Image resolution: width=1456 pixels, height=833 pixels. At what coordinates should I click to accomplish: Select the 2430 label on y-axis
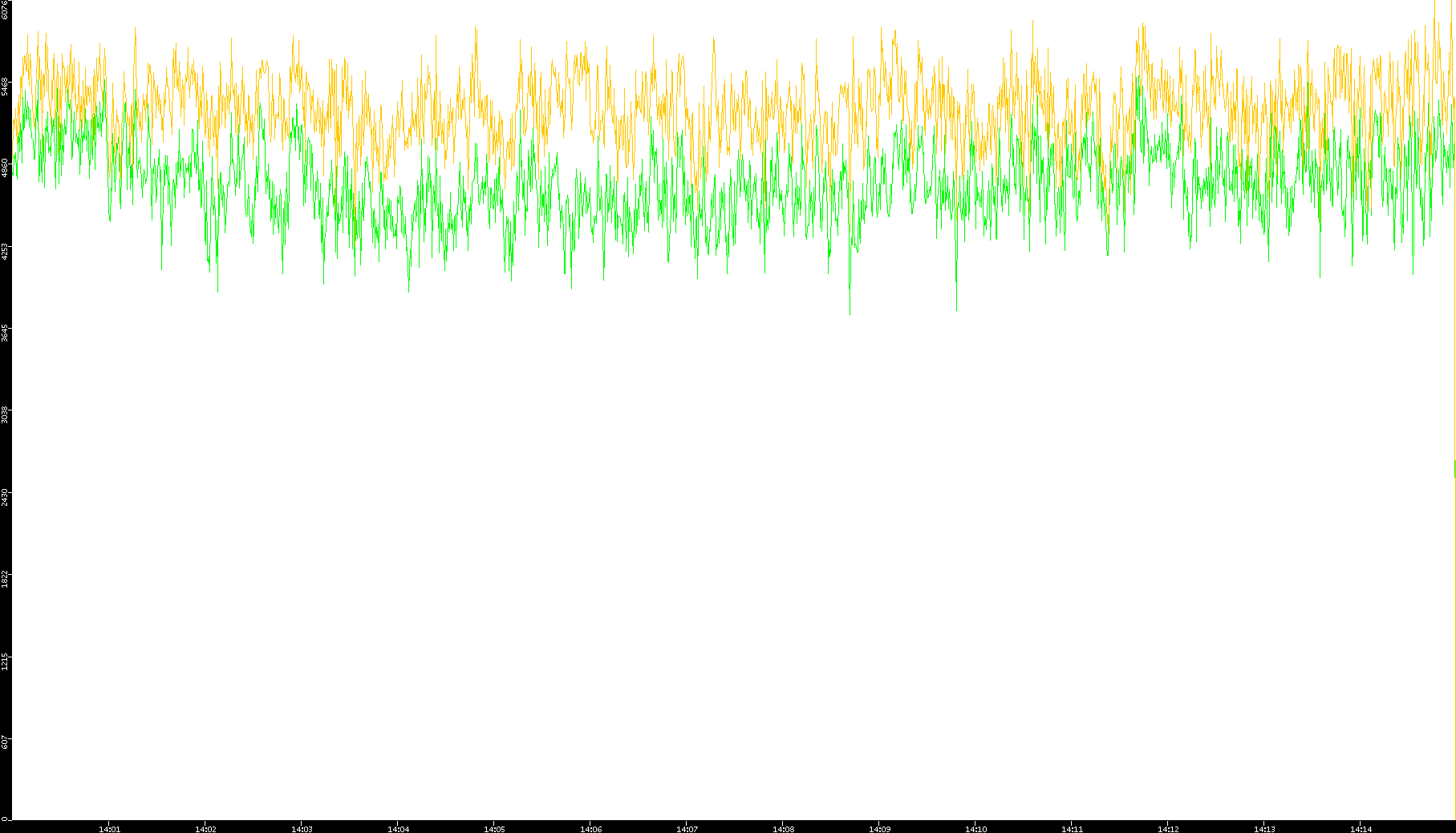[5, 496]
